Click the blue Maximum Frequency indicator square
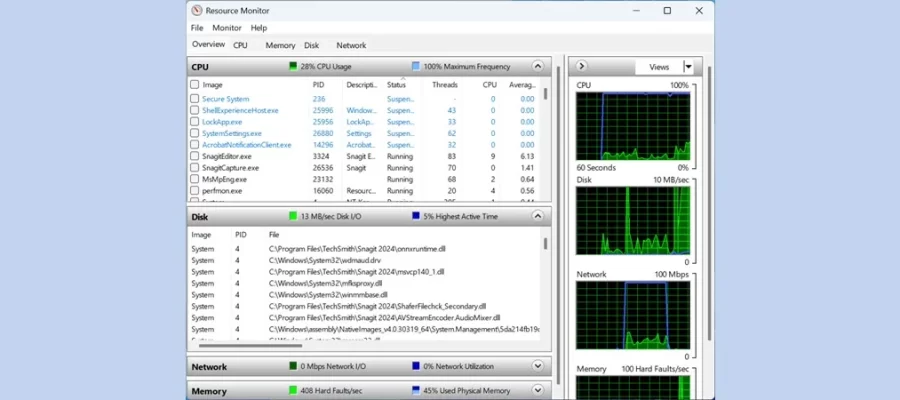 [416, 67]
